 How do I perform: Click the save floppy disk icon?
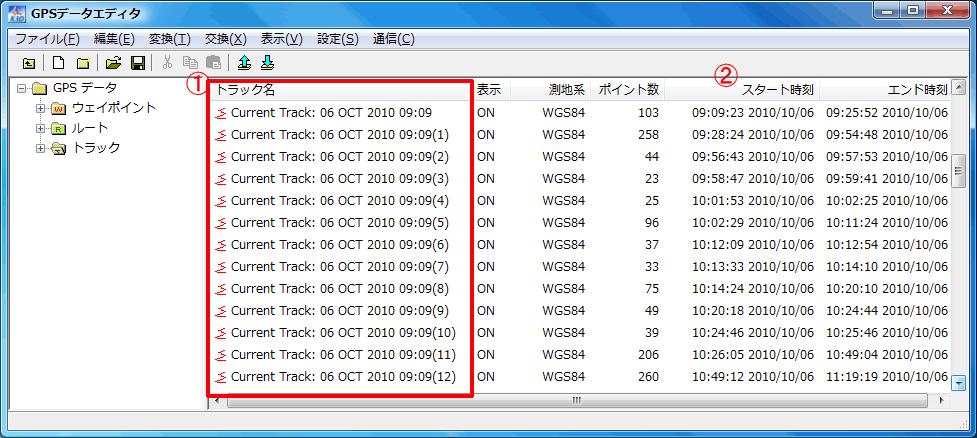(138, 64)
